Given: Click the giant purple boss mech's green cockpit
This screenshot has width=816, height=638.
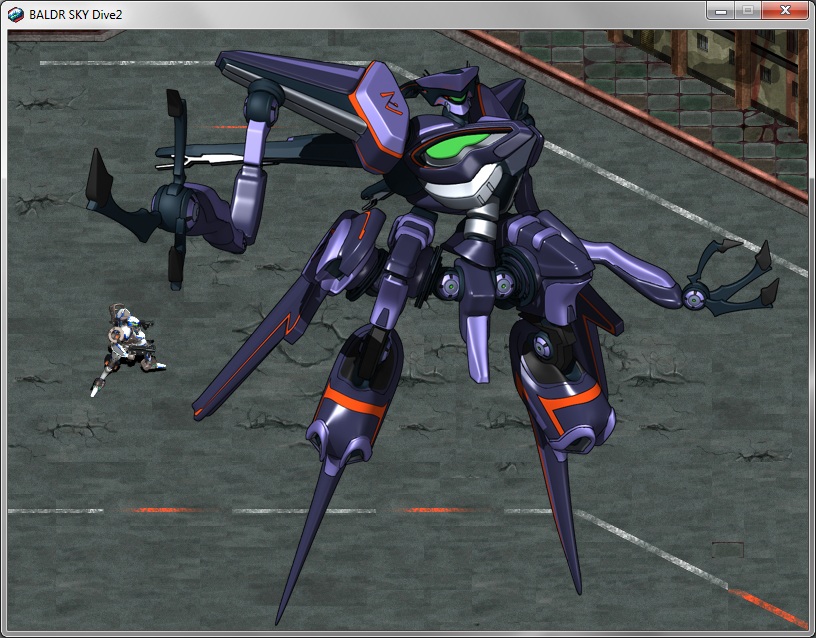Looking at the screenshot, I should coord(456,147).
